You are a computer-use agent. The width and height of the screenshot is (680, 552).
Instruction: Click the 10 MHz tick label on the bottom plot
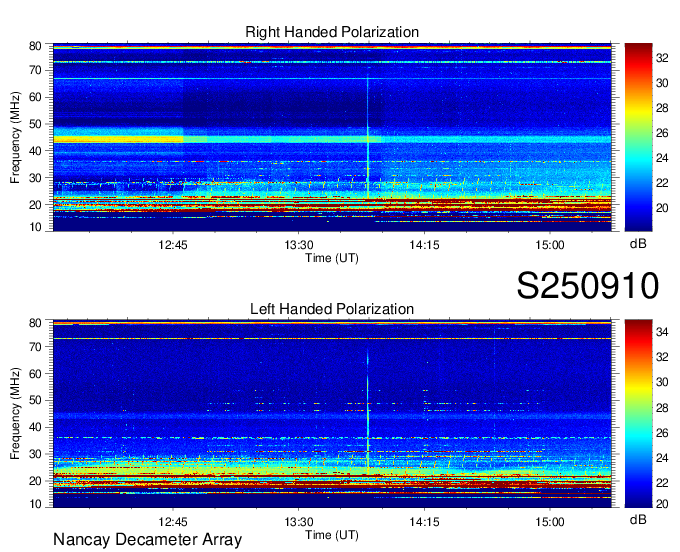34,505
